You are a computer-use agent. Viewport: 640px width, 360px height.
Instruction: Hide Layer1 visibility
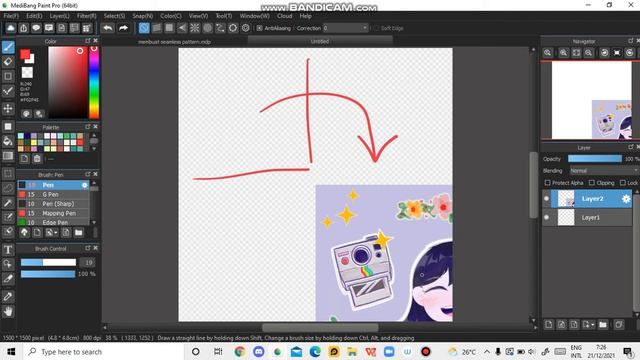[547, 218]
